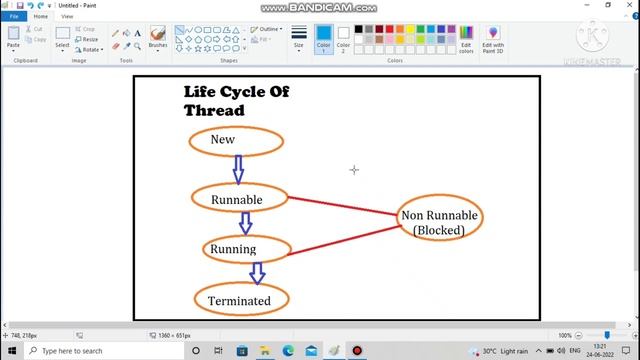Open the Paste dropdown arrow

[13, 51]
